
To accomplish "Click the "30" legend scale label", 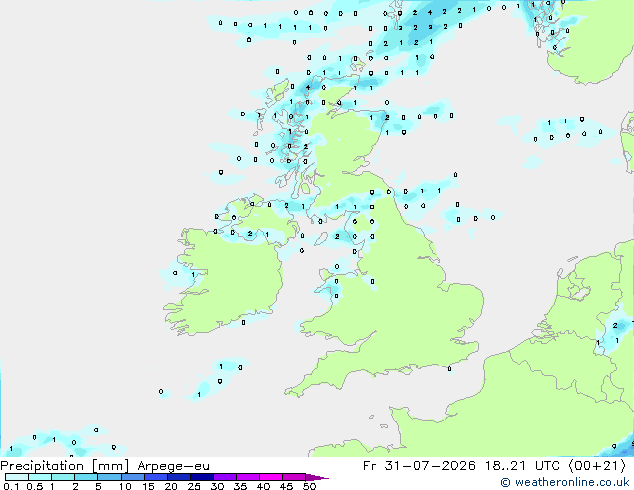I will tap(217, 486).
